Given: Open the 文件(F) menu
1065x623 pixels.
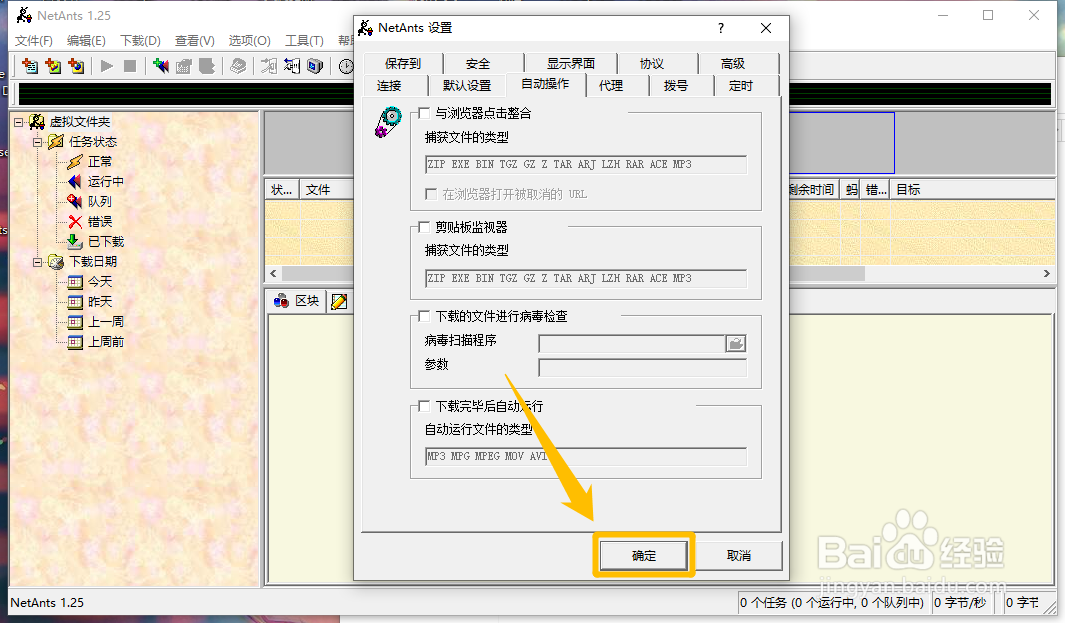Looking at the screenshot, I should point(34,41).
